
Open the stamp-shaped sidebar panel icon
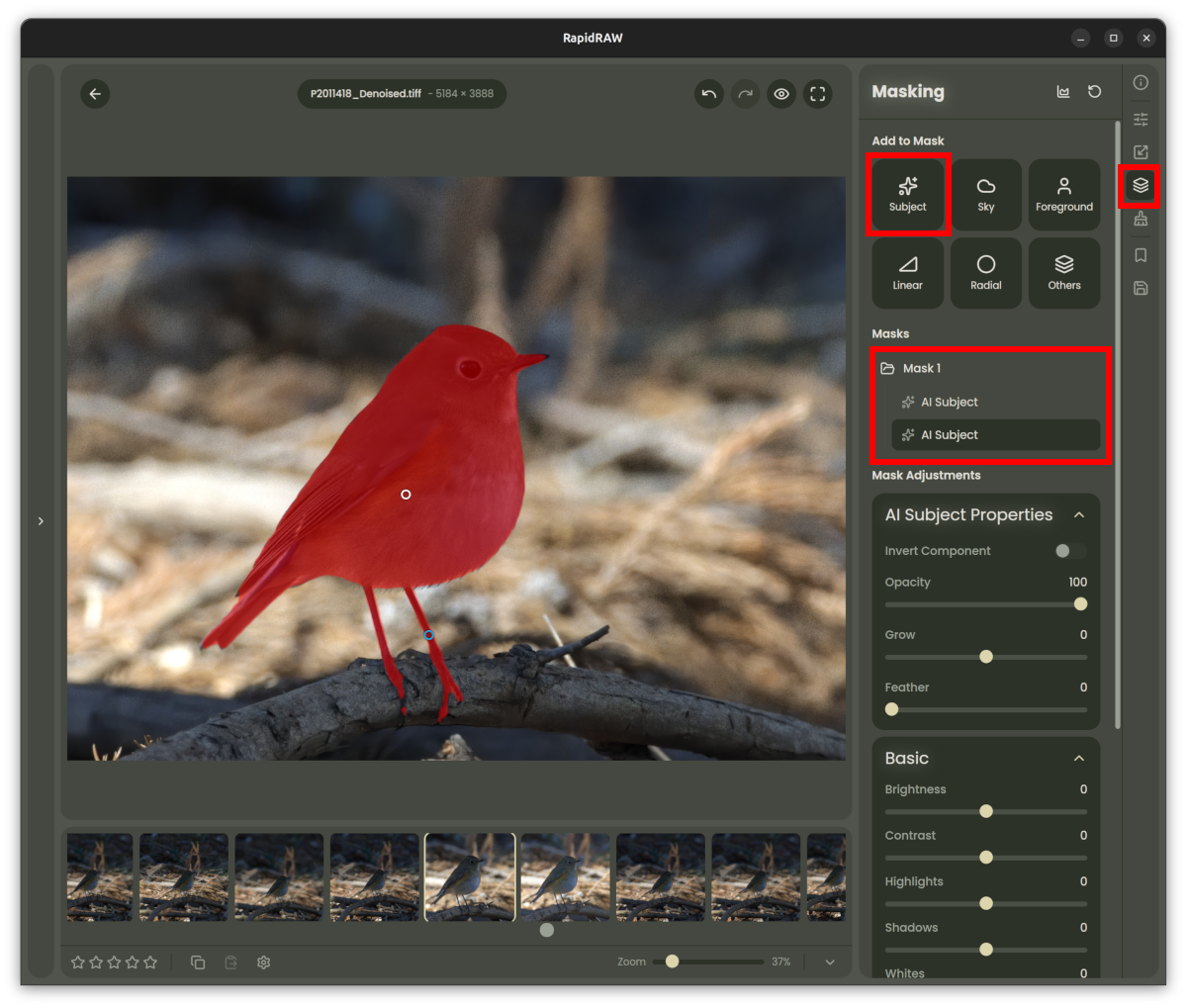tap(1141, 219)
